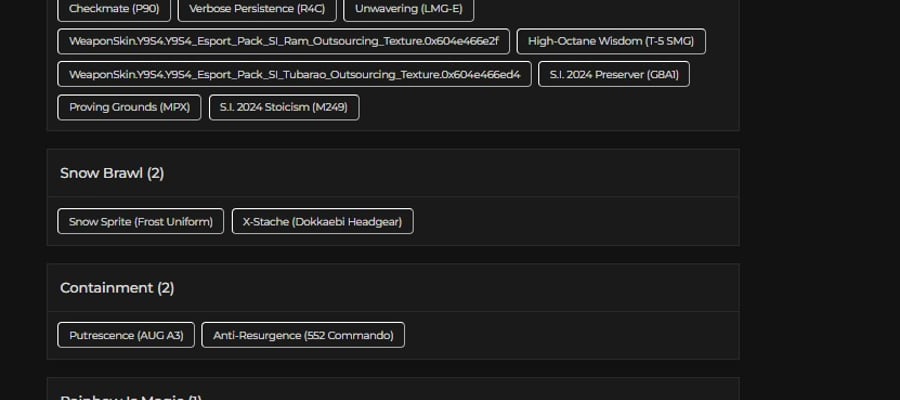Select the Putrescence (AUG A3) tag

coord(126,335)
